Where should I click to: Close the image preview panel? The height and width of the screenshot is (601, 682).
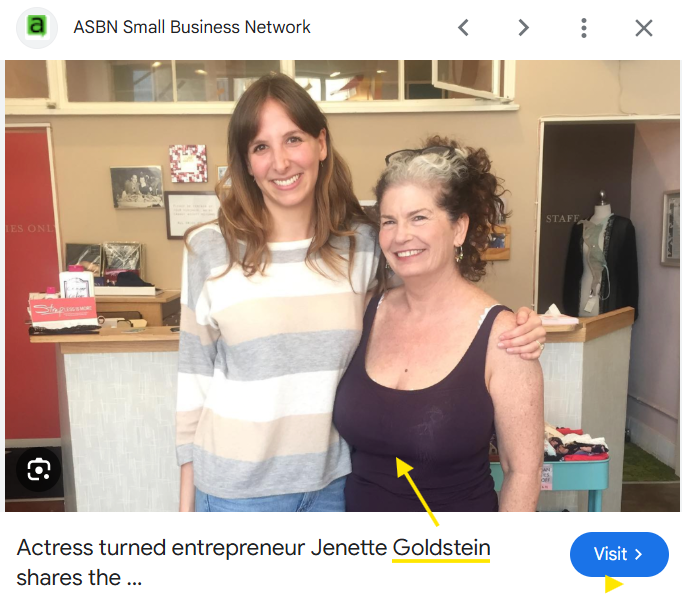click(x=644, y=28)
